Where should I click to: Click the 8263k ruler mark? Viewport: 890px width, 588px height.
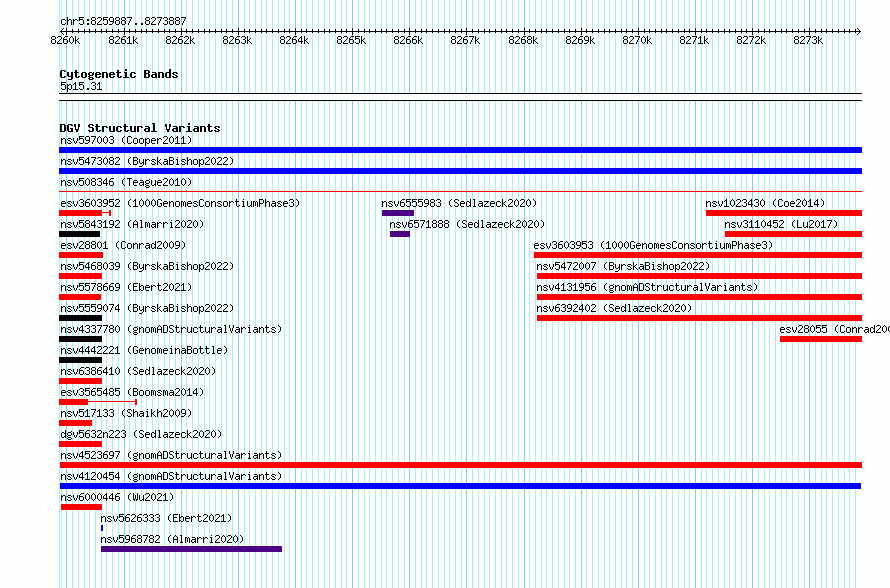237,40
